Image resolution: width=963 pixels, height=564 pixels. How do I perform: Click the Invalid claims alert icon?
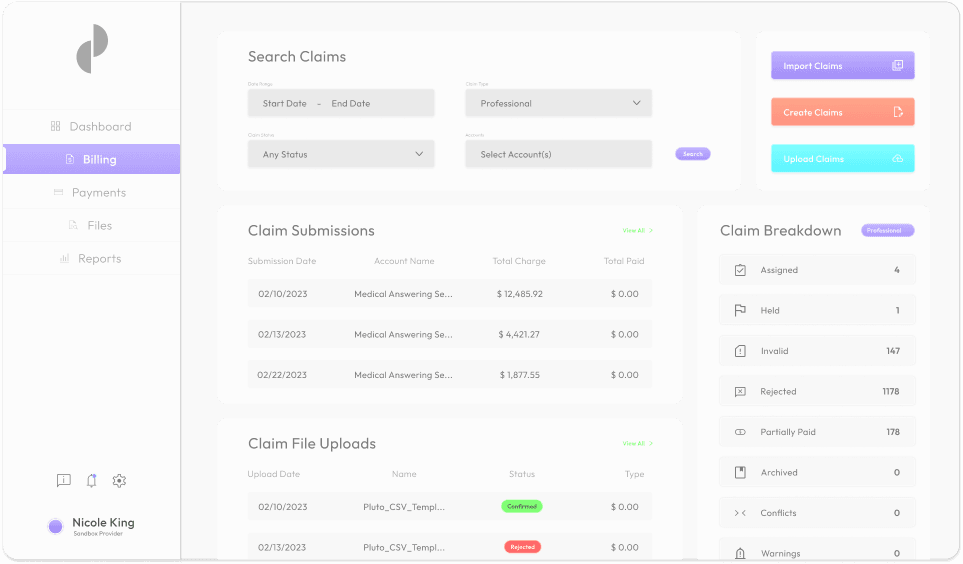[x=740, y=351]
